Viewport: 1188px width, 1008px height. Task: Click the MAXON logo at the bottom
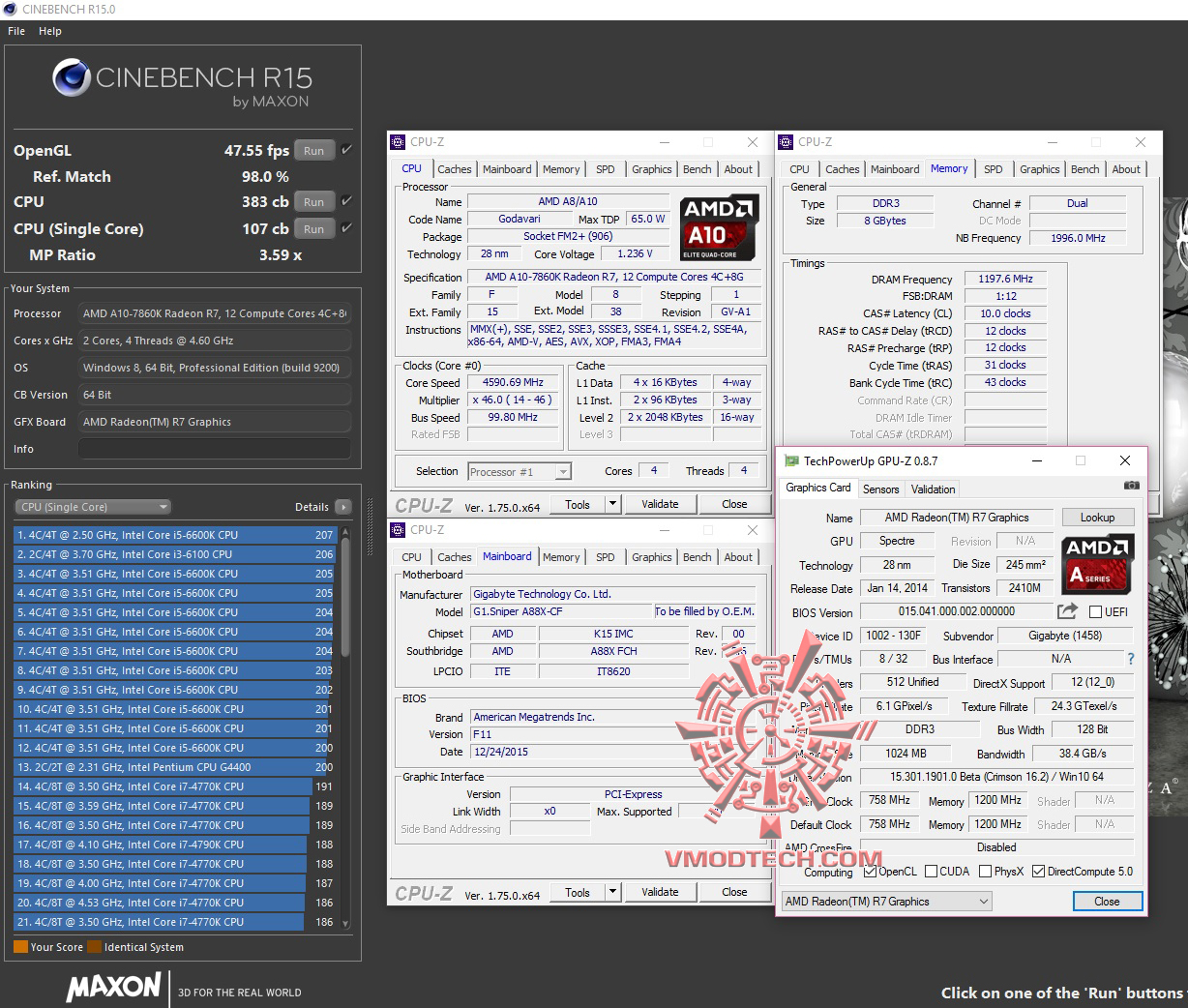pyautogui.click(x=113, y=986)
